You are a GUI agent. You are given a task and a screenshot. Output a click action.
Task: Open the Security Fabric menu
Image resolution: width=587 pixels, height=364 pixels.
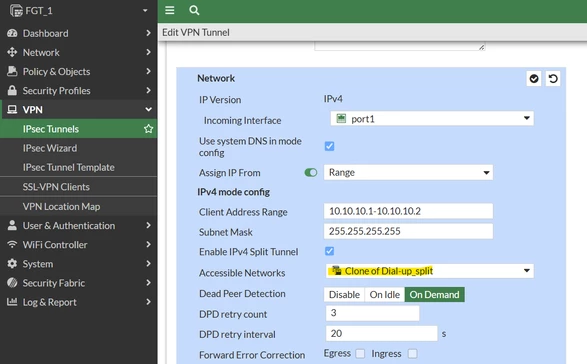(79, 283)
